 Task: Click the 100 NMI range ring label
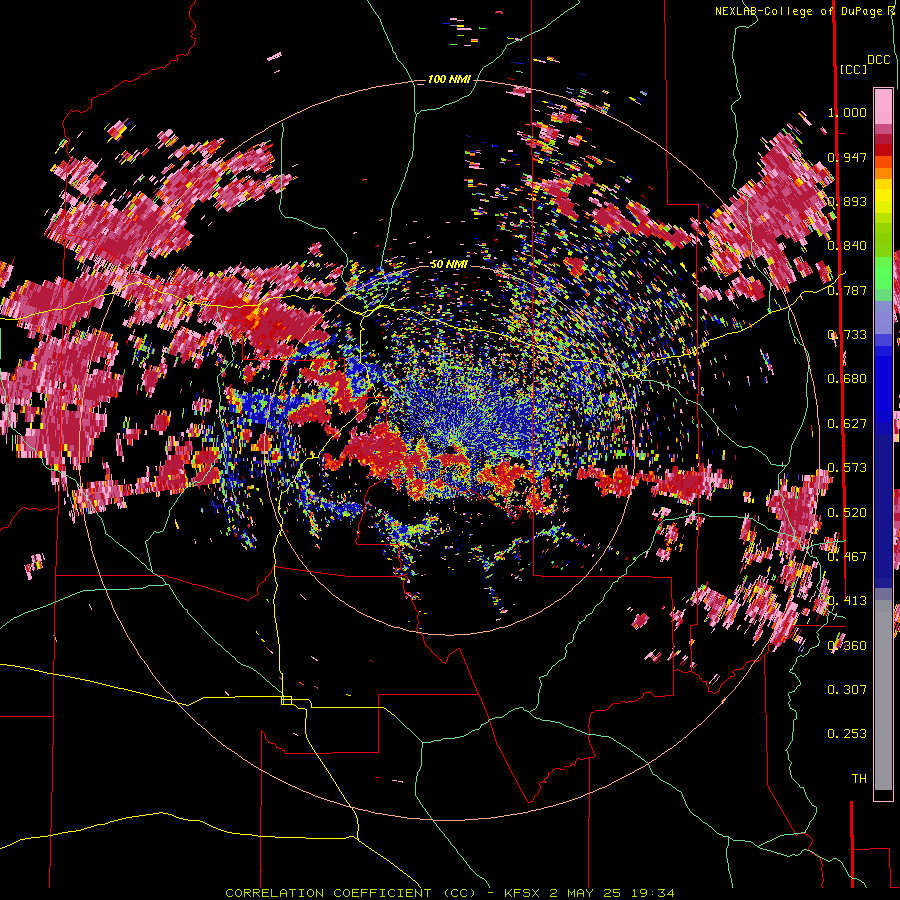tap(449, 79)
